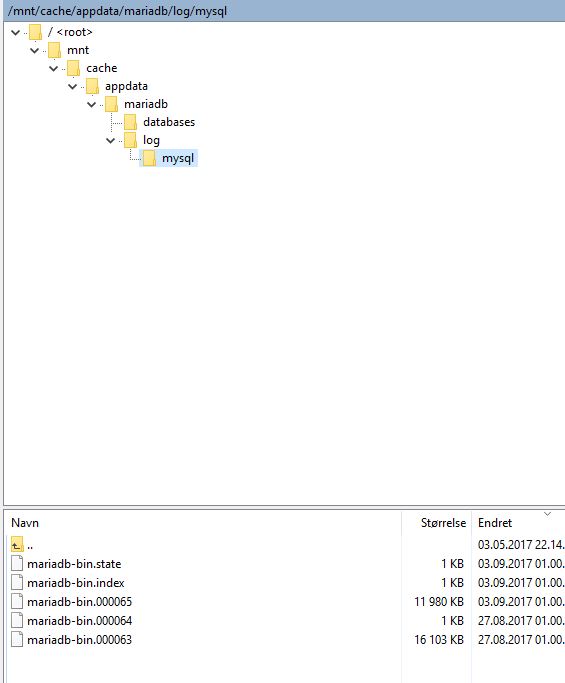Click the mariadb-bin.index file icon

tap(17, 583)
